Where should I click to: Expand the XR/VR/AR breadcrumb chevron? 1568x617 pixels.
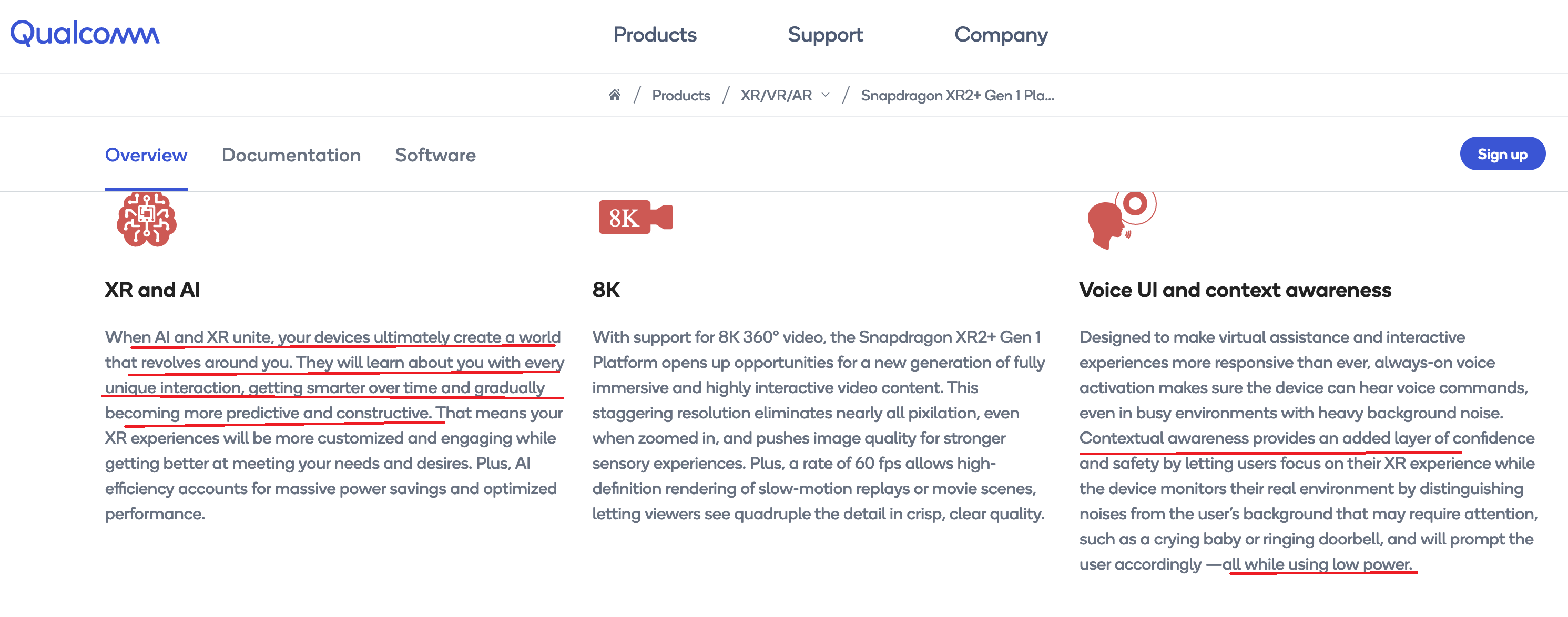point(826,95)
